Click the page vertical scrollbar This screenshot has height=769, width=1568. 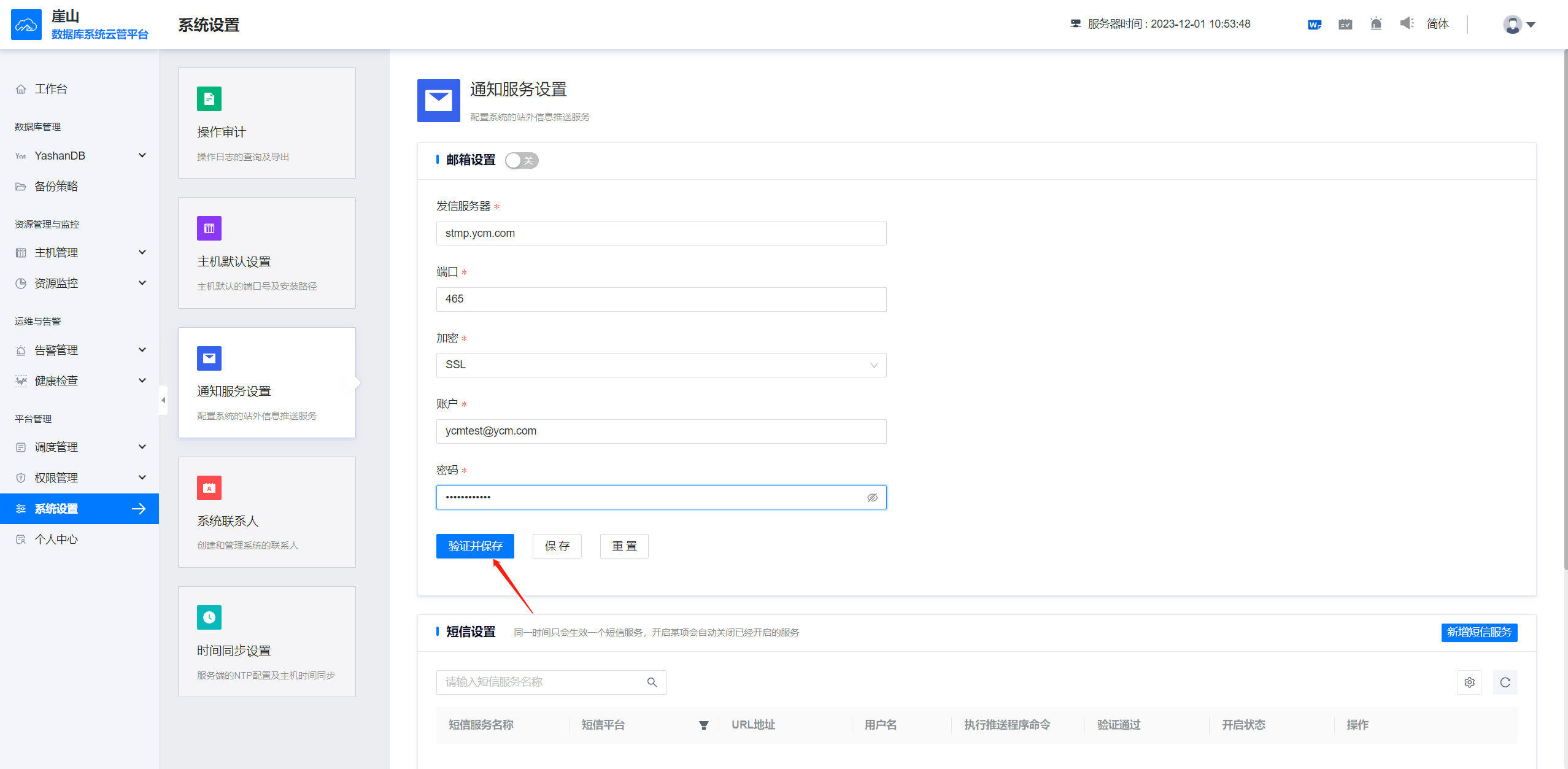click(x=1565, y=307)
